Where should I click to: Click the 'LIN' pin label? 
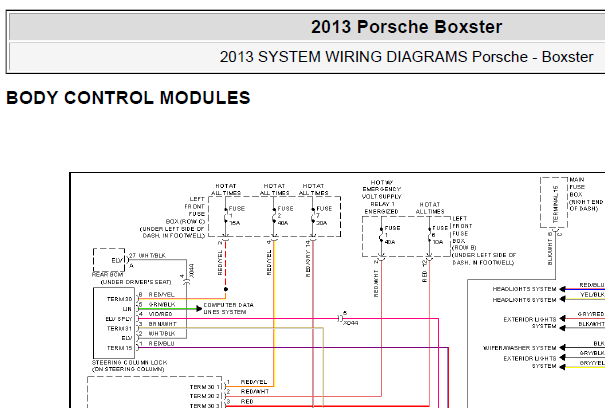[127, 309]
